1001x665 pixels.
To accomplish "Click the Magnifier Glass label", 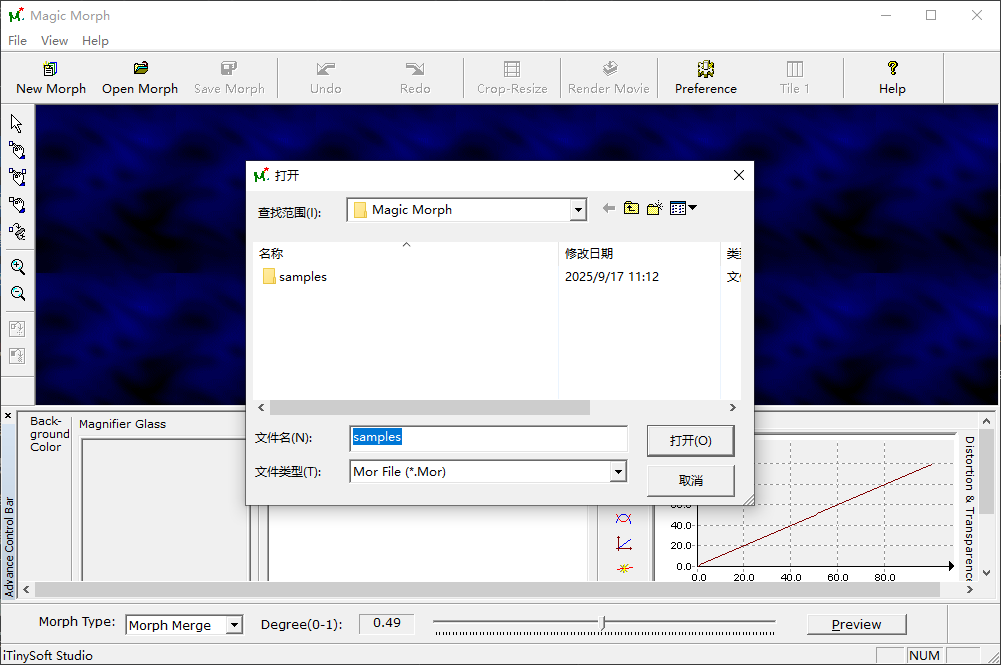I will [x=123, y=424].
